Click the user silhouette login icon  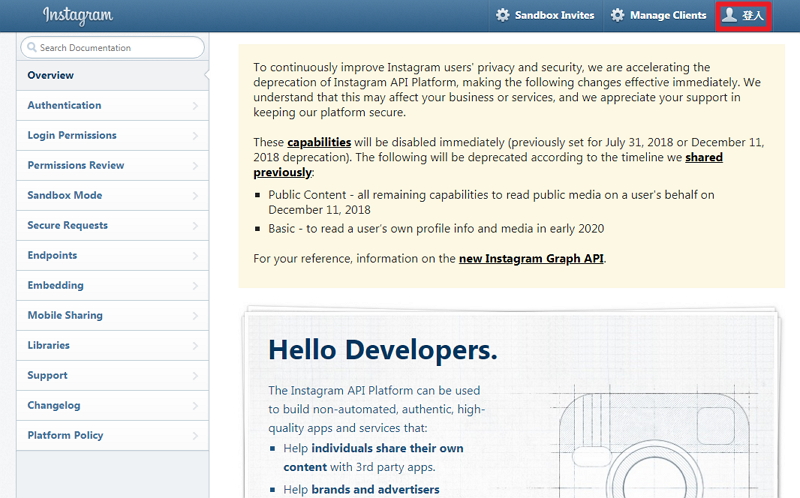(x=729, y=15)
